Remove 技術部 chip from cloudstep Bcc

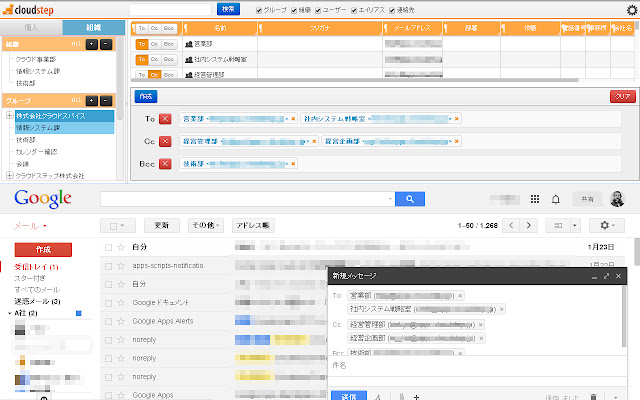point(293,164)
